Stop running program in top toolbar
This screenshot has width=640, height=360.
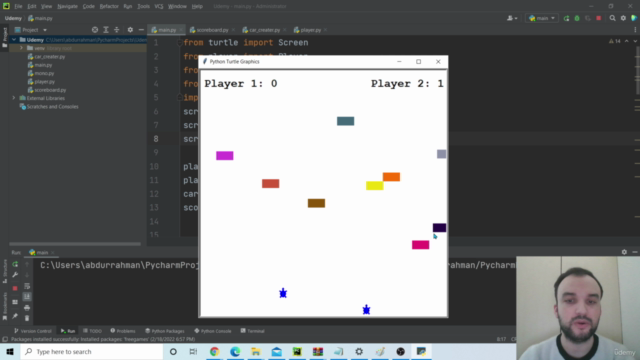[x=599, y=18]
